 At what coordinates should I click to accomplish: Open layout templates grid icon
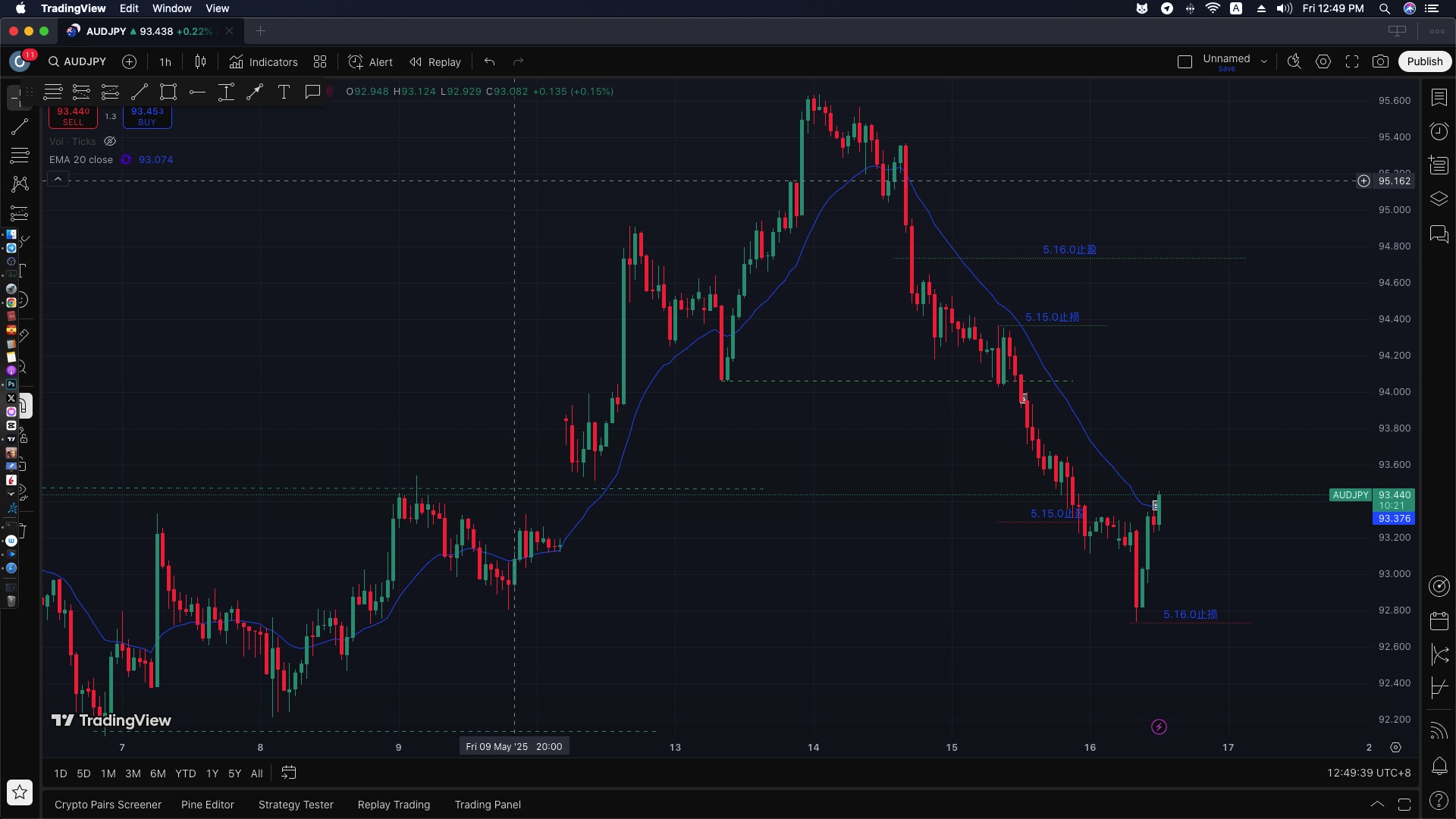[x=320, y=62]
